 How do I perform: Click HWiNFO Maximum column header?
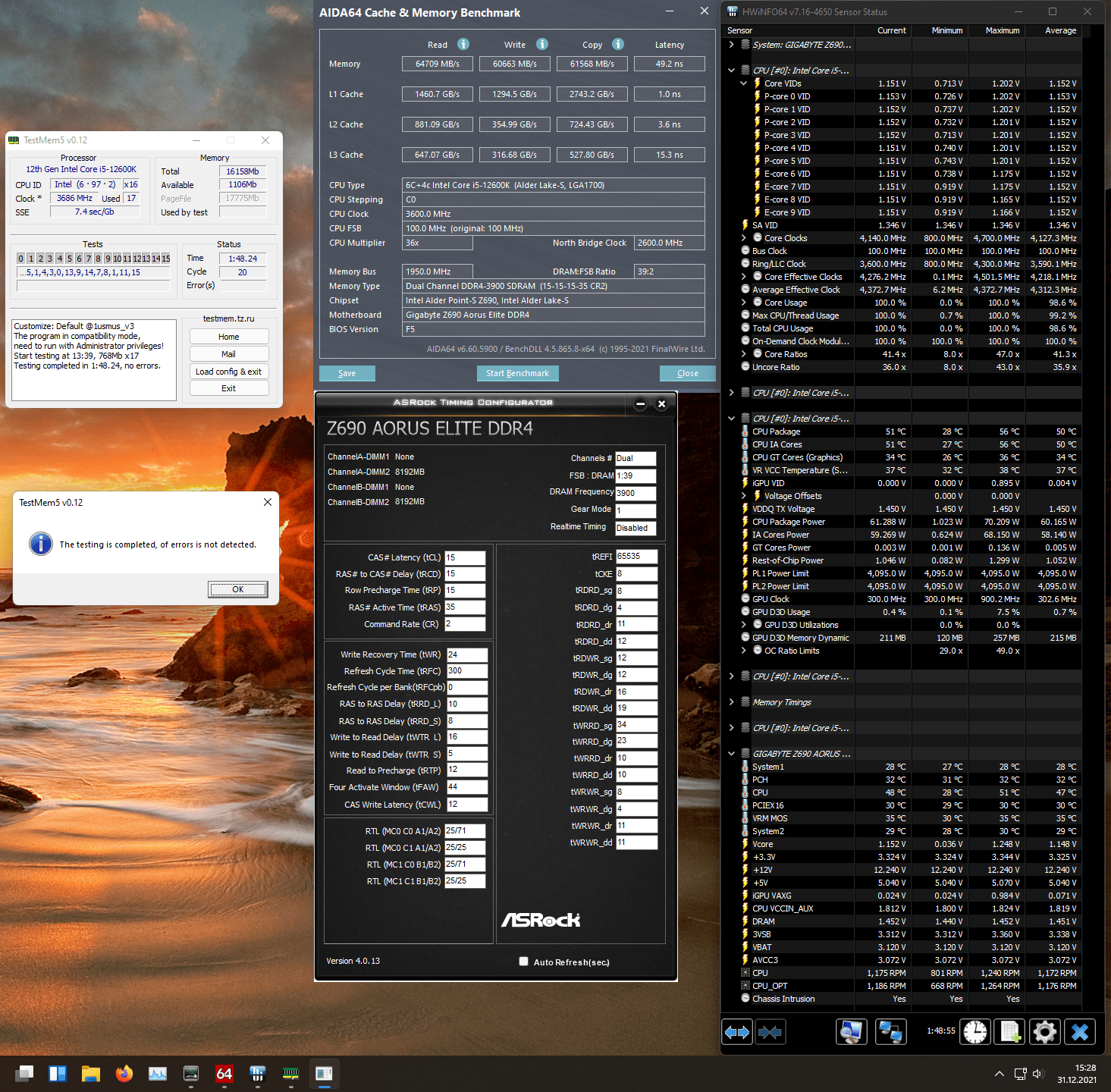point(996,30)
